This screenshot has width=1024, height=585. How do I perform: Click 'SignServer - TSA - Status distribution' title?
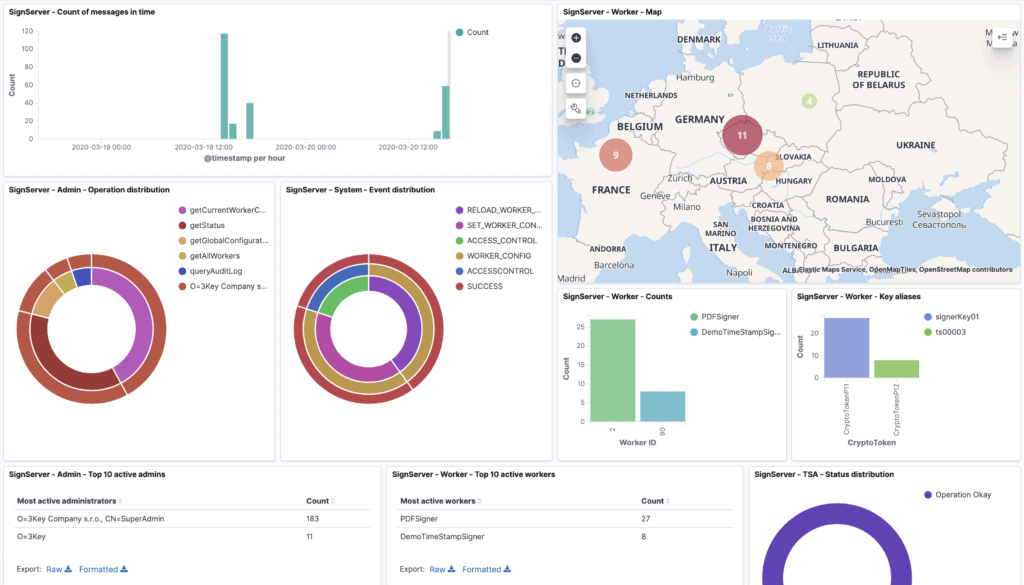point(824,475)
